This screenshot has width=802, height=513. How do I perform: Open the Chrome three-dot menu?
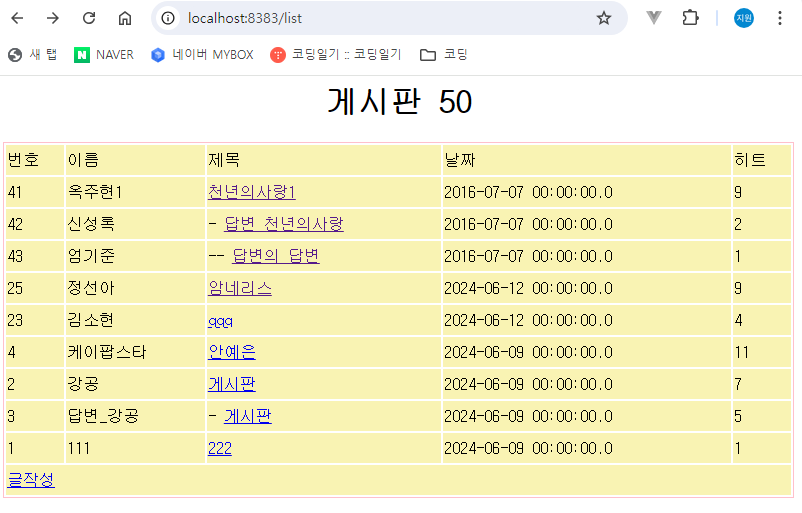pyautogui.click(x=779, y=18)
